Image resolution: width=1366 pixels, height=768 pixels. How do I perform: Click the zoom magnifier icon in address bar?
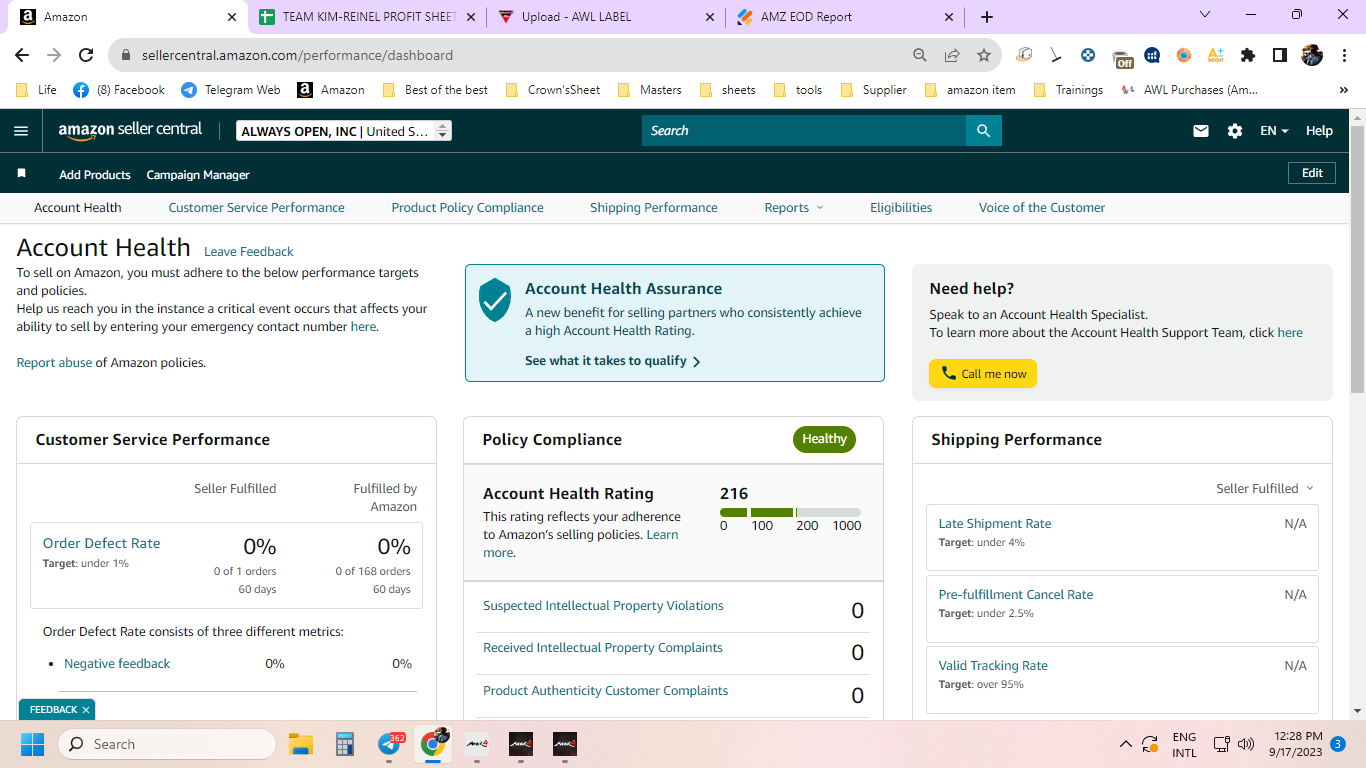pyautogui.click(x=920, y=55)
